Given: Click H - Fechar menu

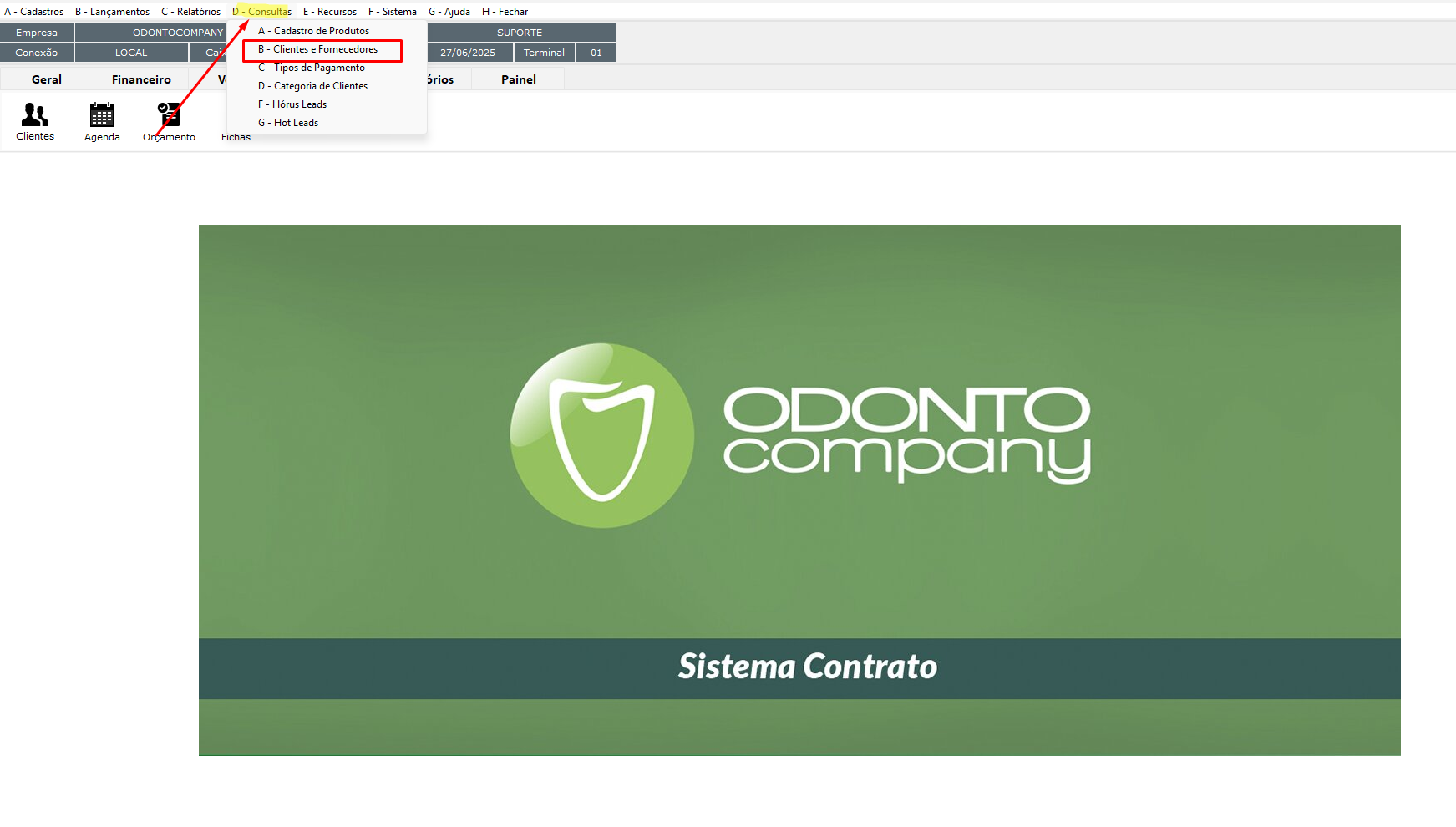Looking at the screenshot, I should (x=505, y=12).
